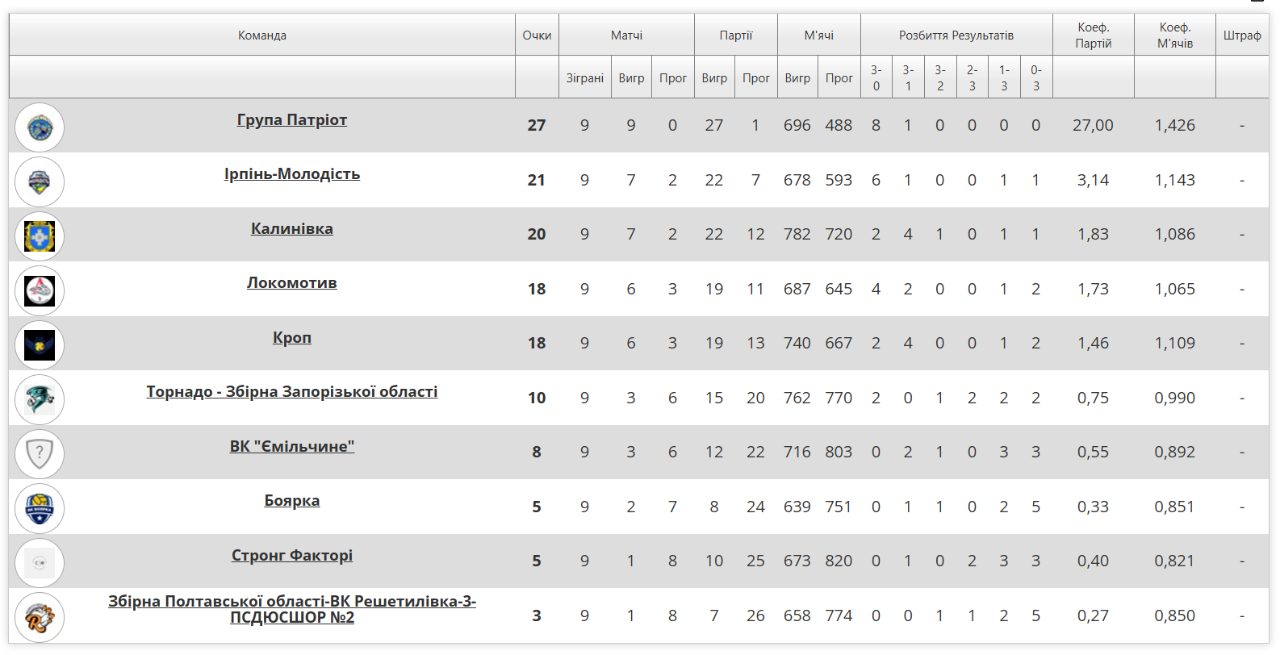Click the Решетилівка team tiger logo

(x=40, y=617)
